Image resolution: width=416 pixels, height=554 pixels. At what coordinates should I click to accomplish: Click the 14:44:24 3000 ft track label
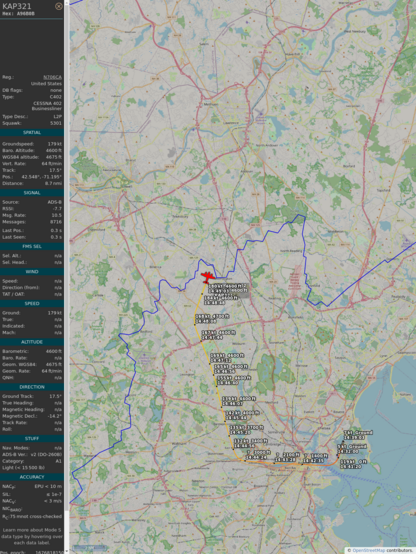click(258, 455)
